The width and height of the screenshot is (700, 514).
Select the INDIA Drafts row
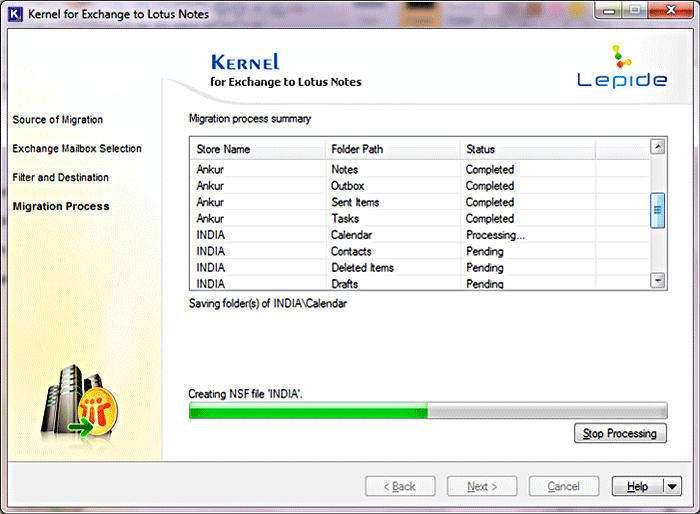click(420, 284)
